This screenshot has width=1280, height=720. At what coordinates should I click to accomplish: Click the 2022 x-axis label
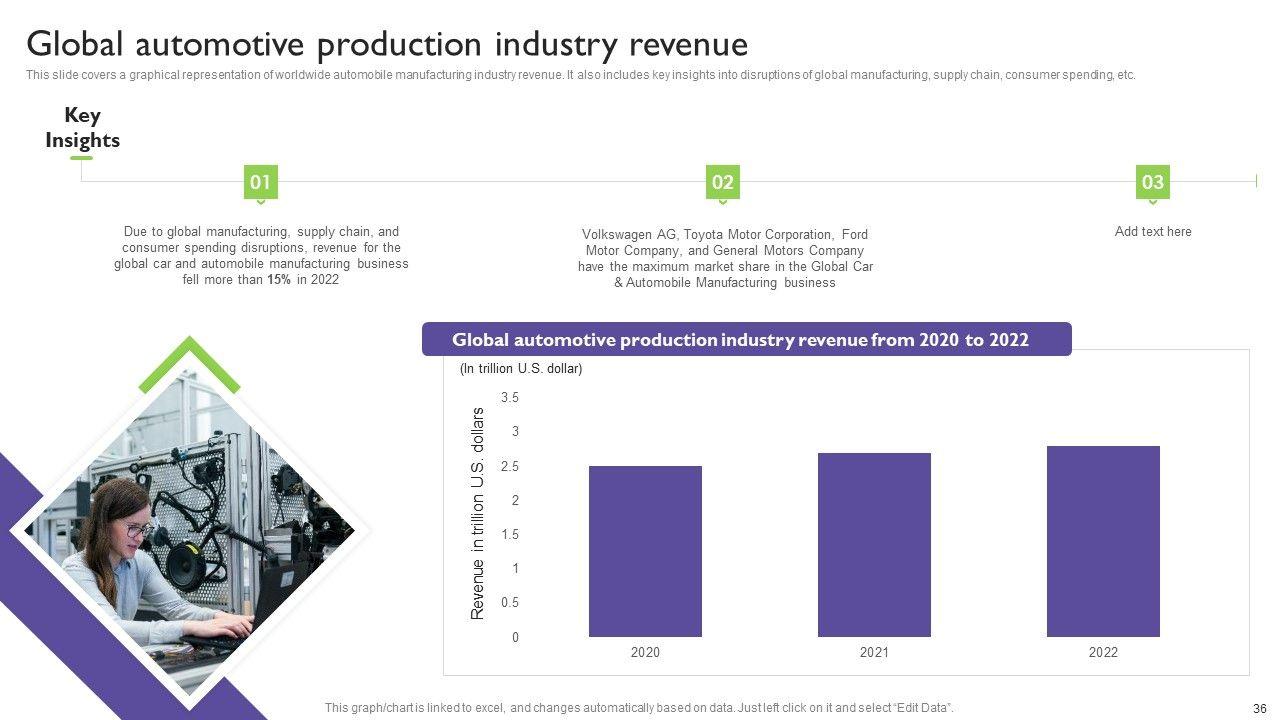point(1103,653)
